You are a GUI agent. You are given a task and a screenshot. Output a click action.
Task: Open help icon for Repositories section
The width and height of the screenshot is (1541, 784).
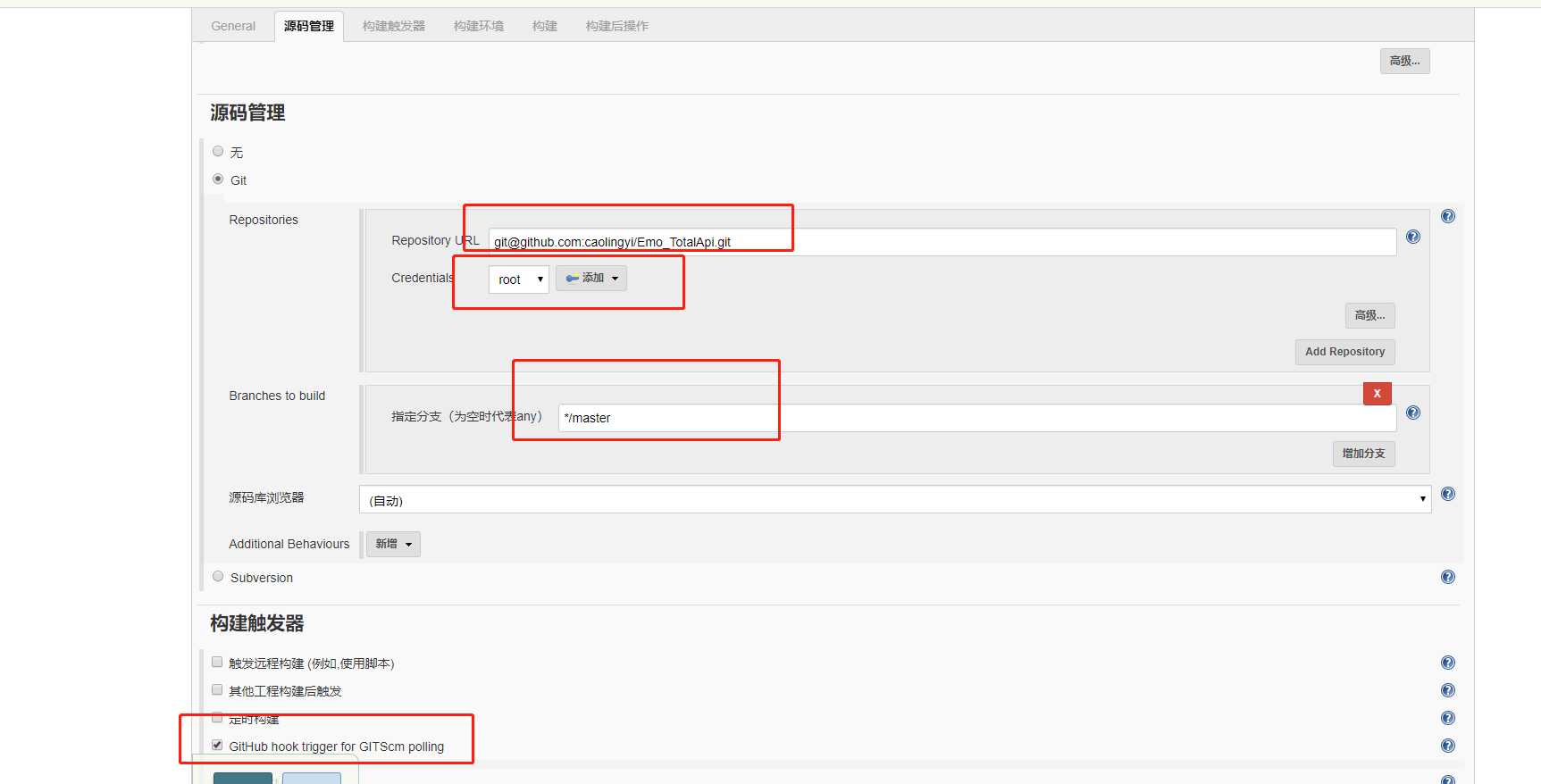(1448, 216)
